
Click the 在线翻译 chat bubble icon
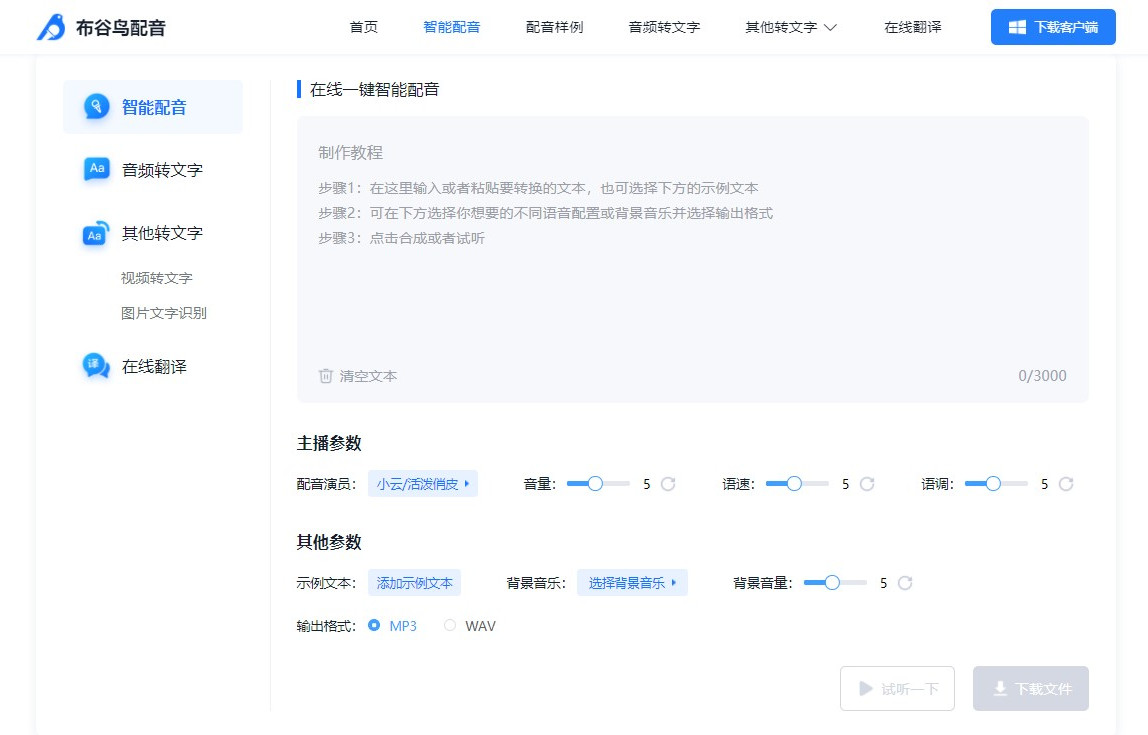[x=96, y=365]
